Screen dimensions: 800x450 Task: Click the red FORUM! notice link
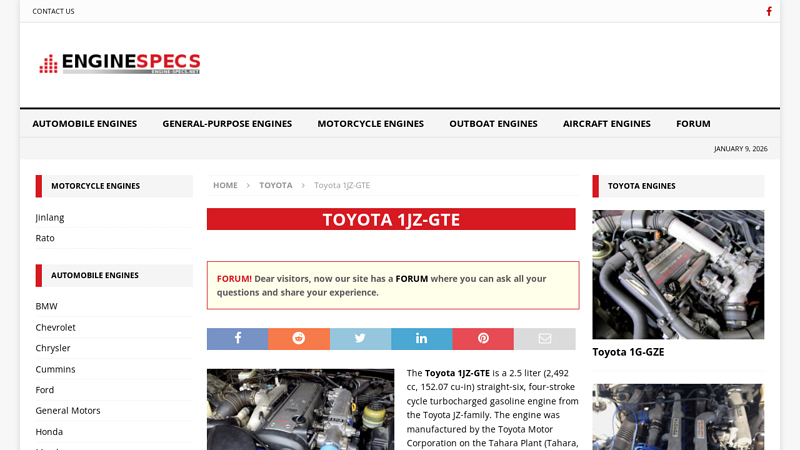pos(234,279)
